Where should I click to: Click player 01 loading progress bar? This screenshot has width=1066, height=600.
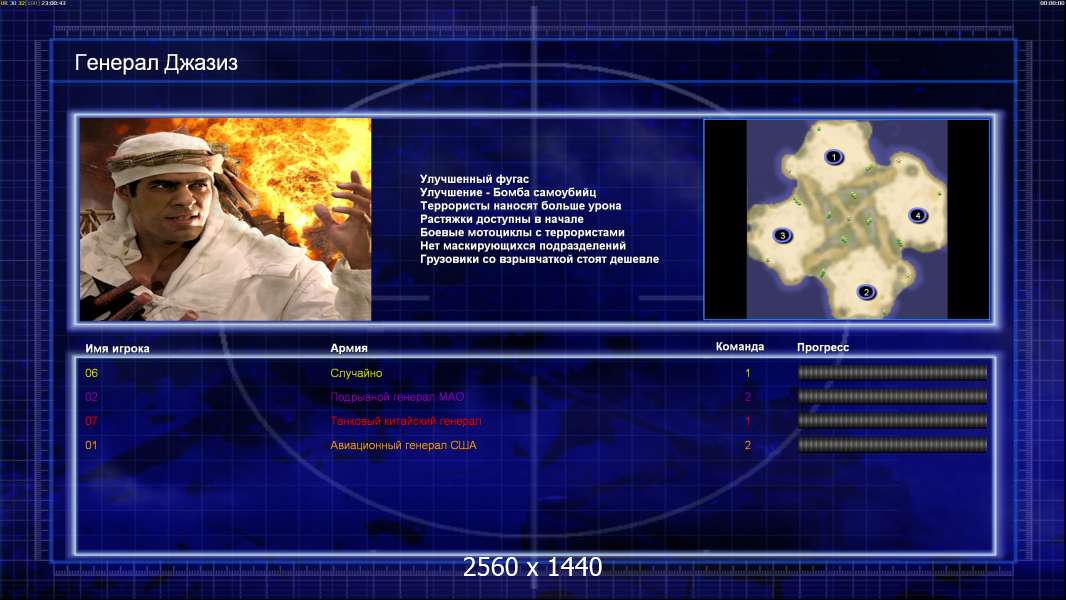click(893, 445)
